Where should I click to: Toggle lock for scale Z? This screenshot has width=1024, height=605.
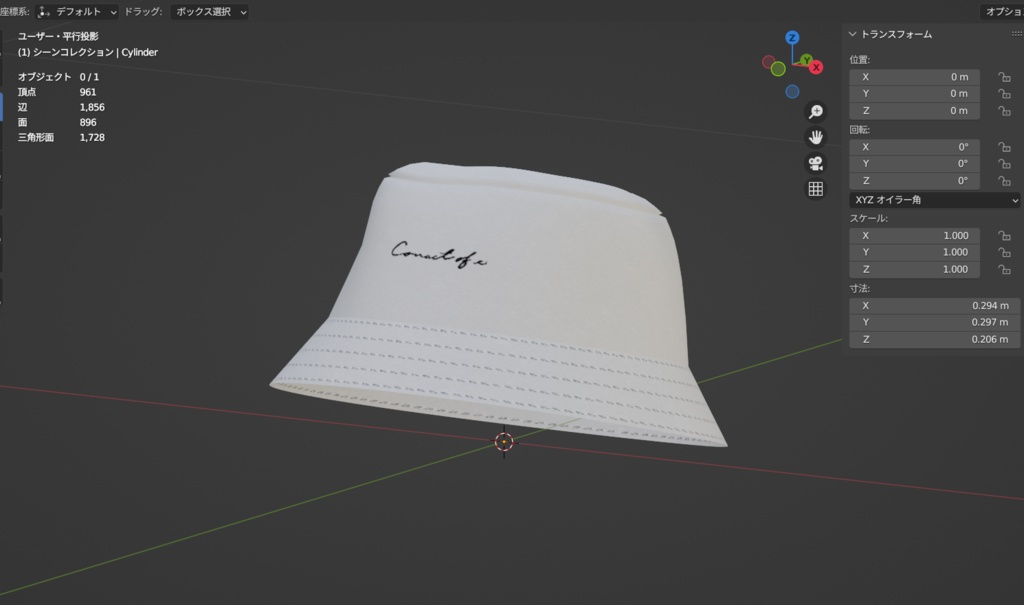[1004, 269]
